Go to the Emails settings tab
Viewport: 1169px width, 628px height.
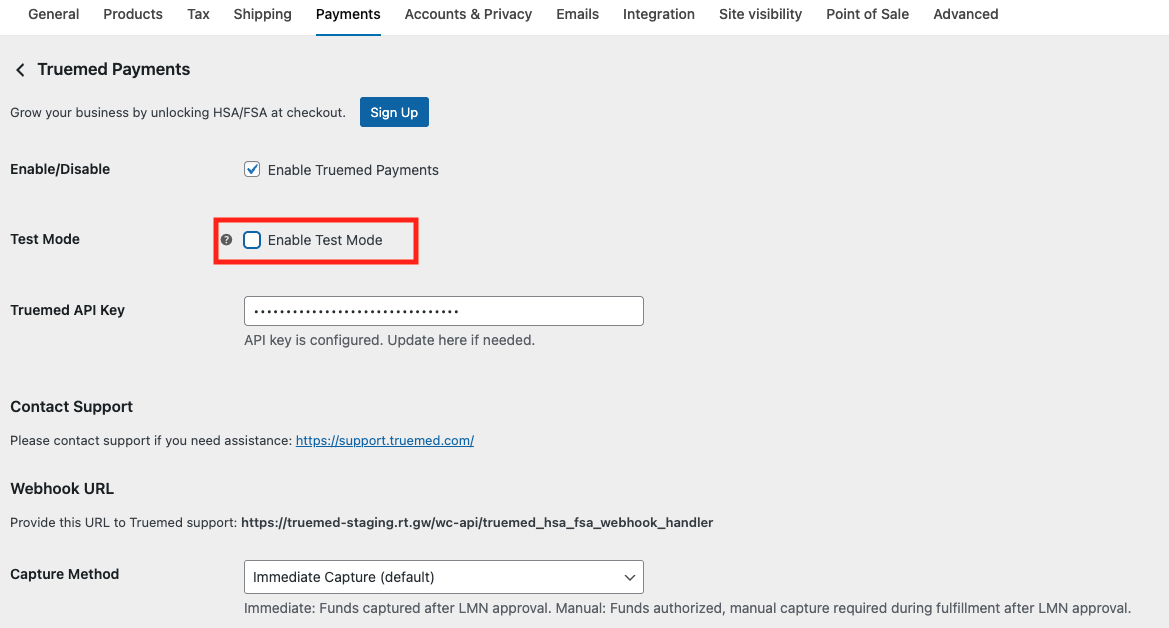pos(577,14)
